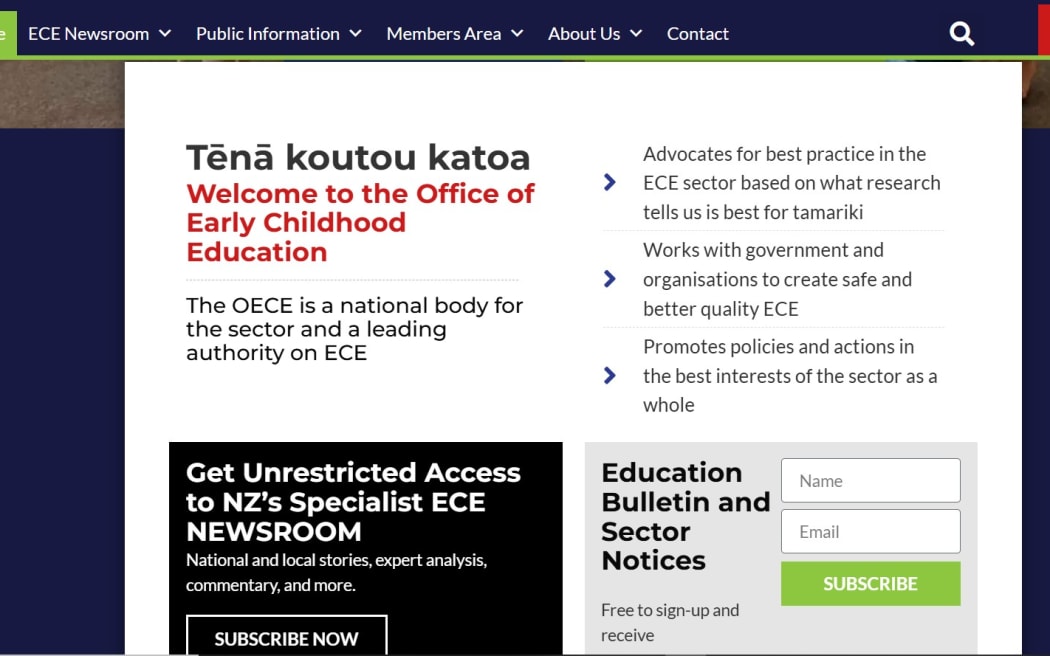Click the SUBSCRIBE NOW button
This screenshot has height=656, width=1050.
click(287, 635)
